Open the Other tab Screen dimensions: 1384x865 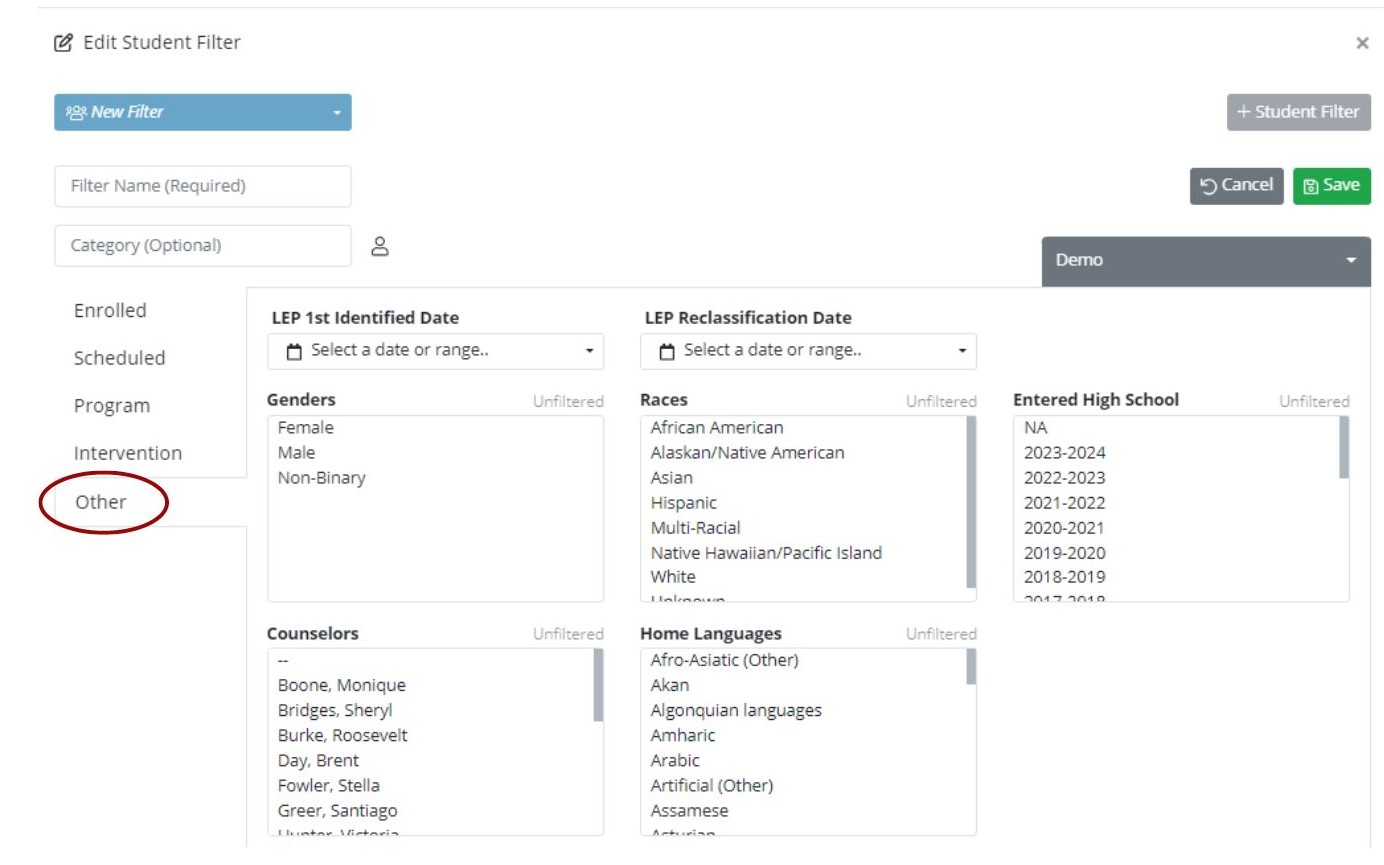pos(101,502)
